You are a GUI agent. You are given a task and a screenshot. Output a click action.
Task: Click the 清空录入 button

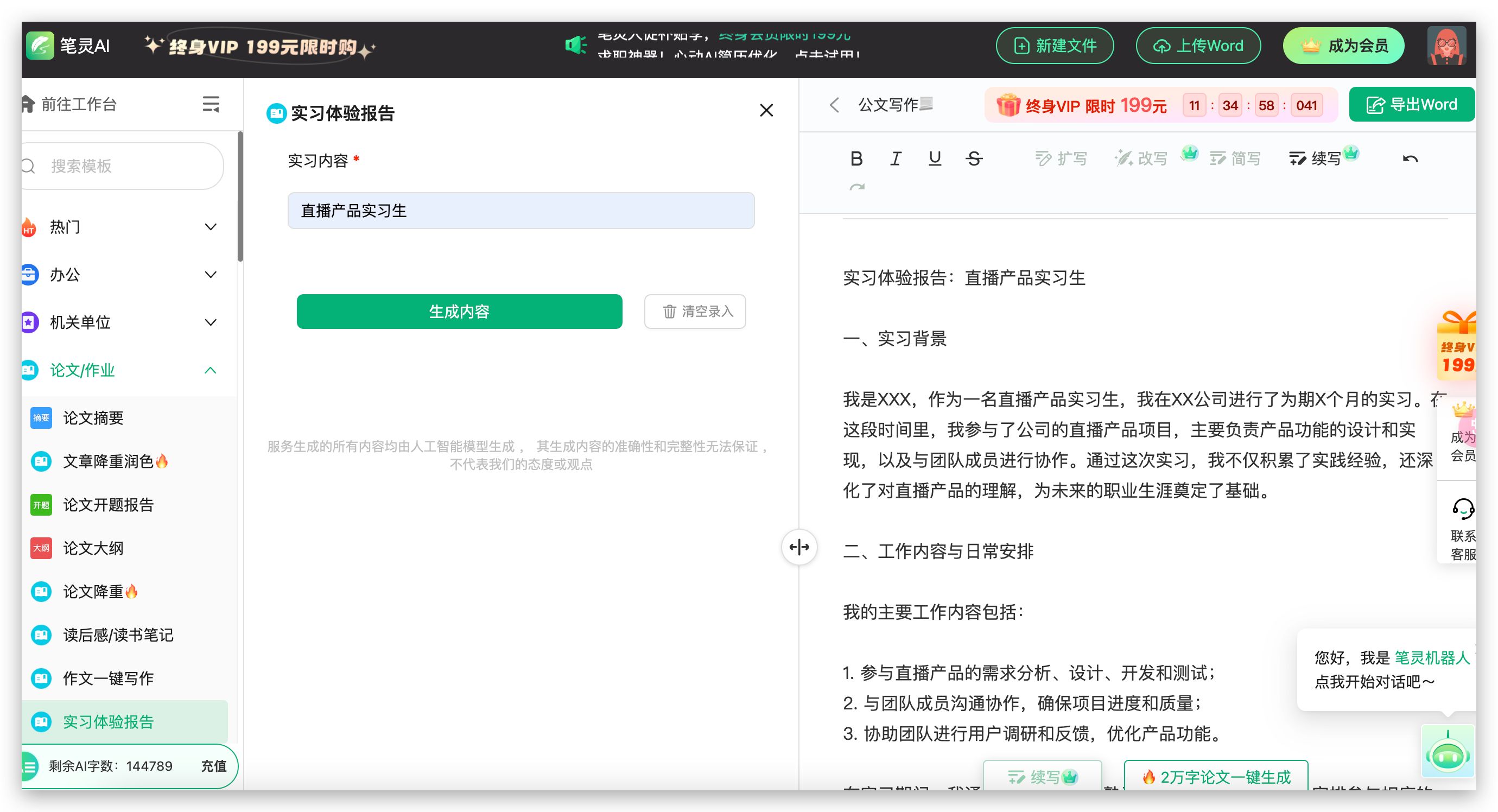click(x=695, y=311)
